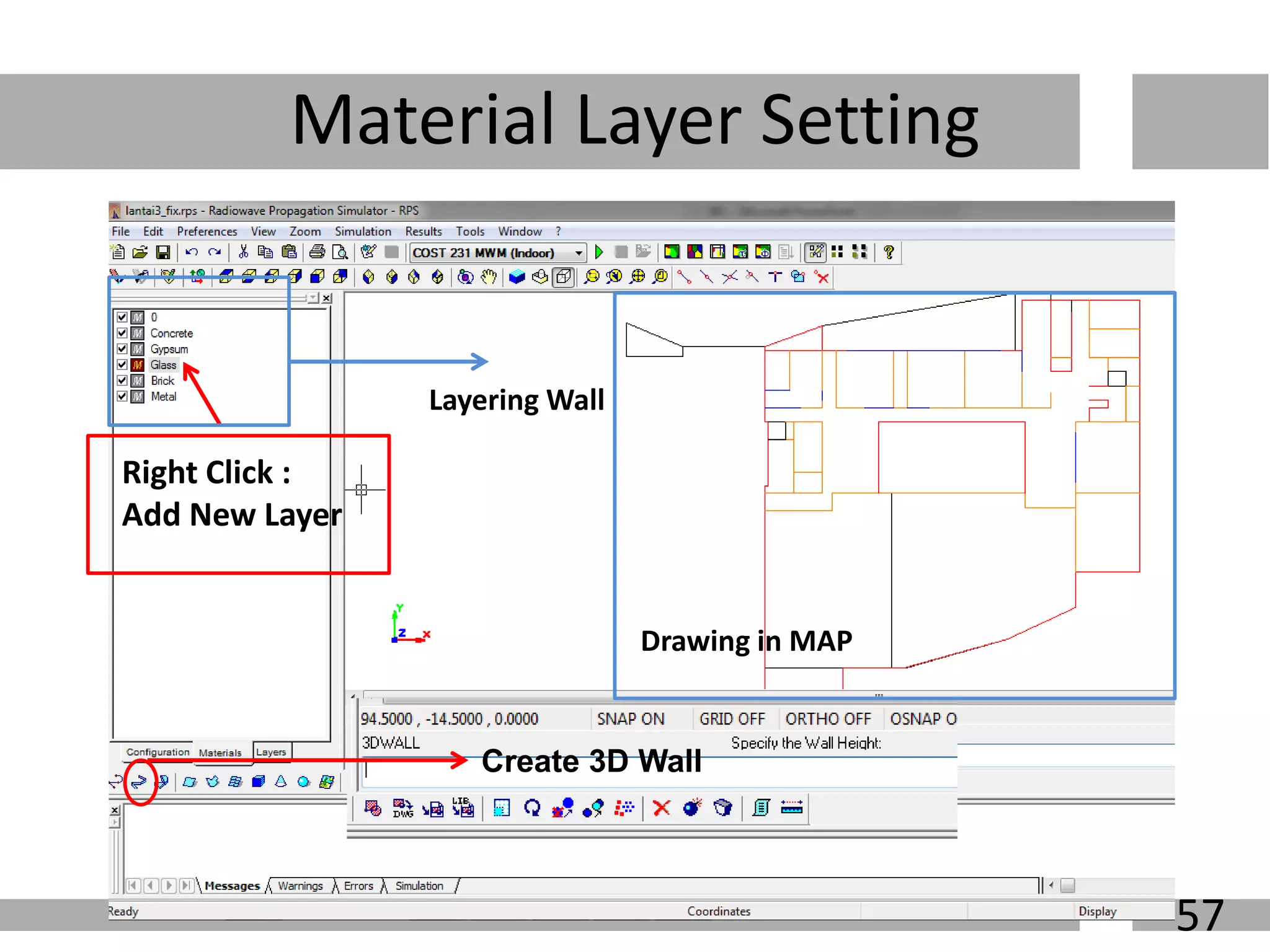
Task: Click the sphere shape tool
Action: pos(303,782)
